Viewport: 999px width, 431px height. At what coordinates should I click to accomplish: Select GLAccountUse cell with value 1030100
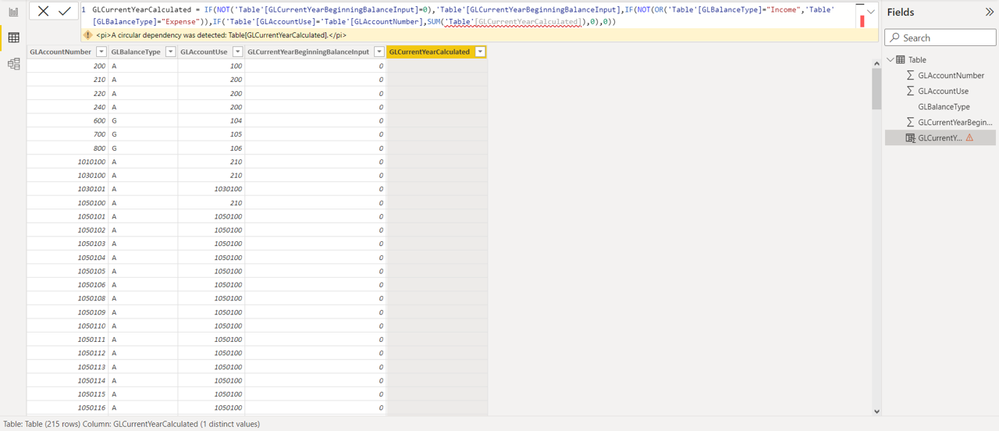(212, 189)
